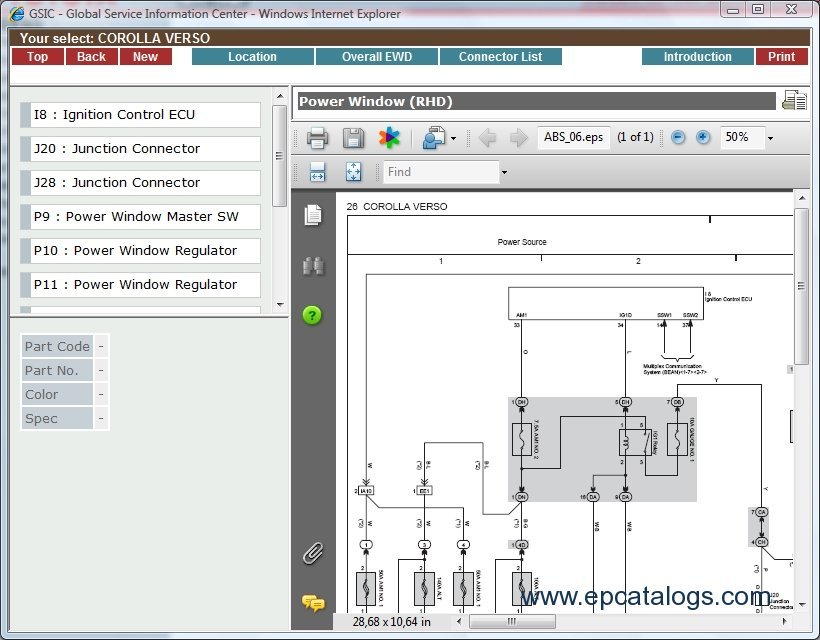
Task: Click connector list scroll down arrow
Action: pos(280,304)
